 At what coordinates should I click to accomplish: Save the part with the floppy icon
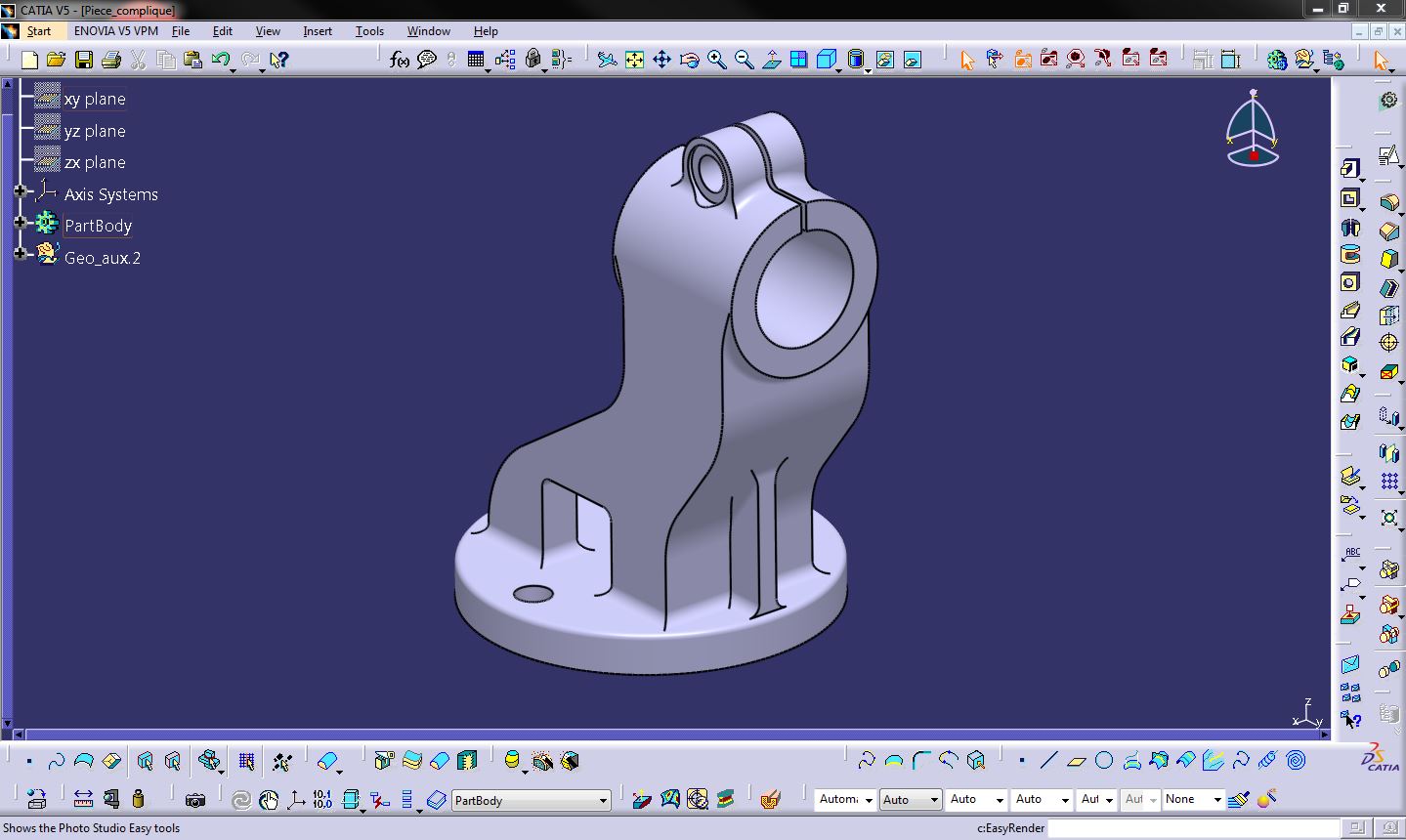coord(84,60)
